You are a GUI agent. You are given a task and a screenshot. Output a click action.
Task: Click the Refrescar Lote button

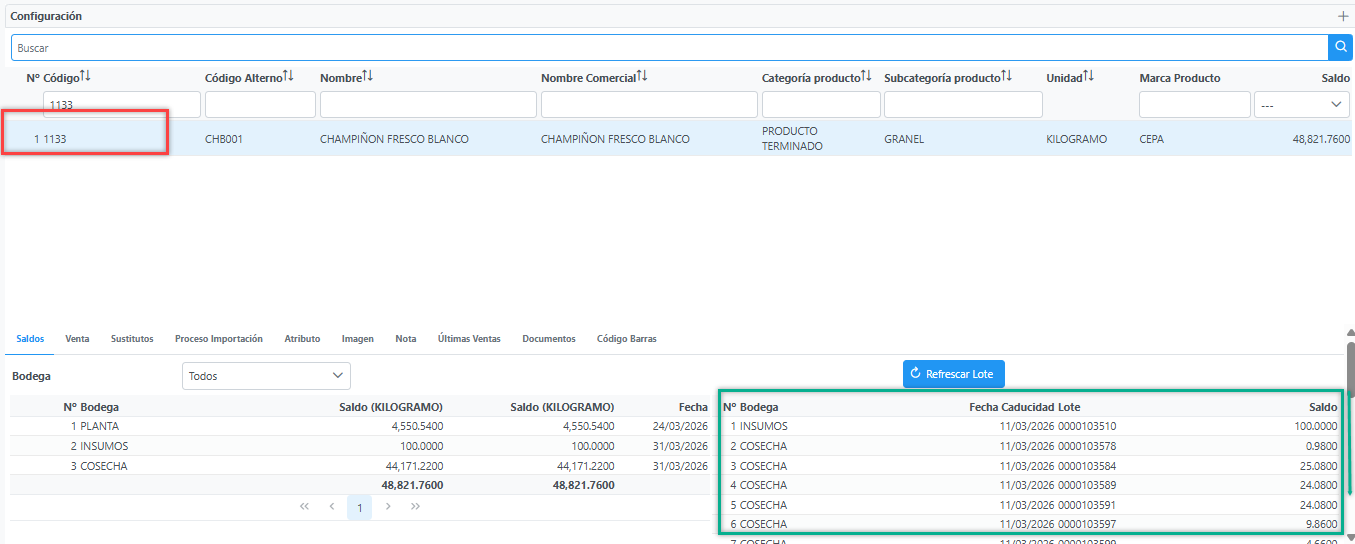[x=953, y=374]
